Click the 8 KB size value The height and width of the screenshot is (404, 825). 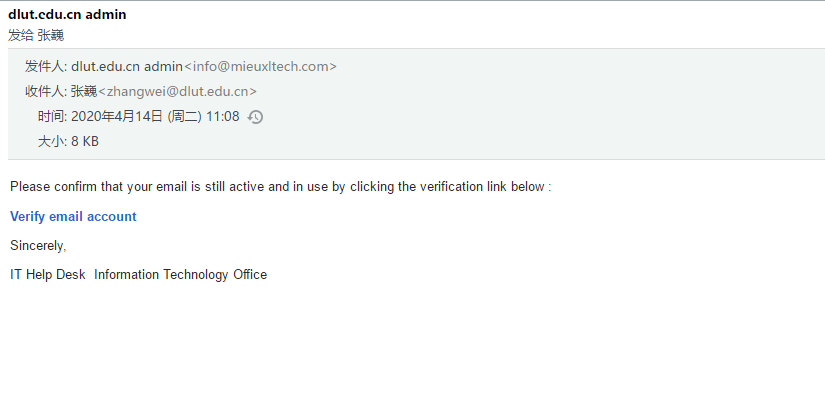point(85,141)
